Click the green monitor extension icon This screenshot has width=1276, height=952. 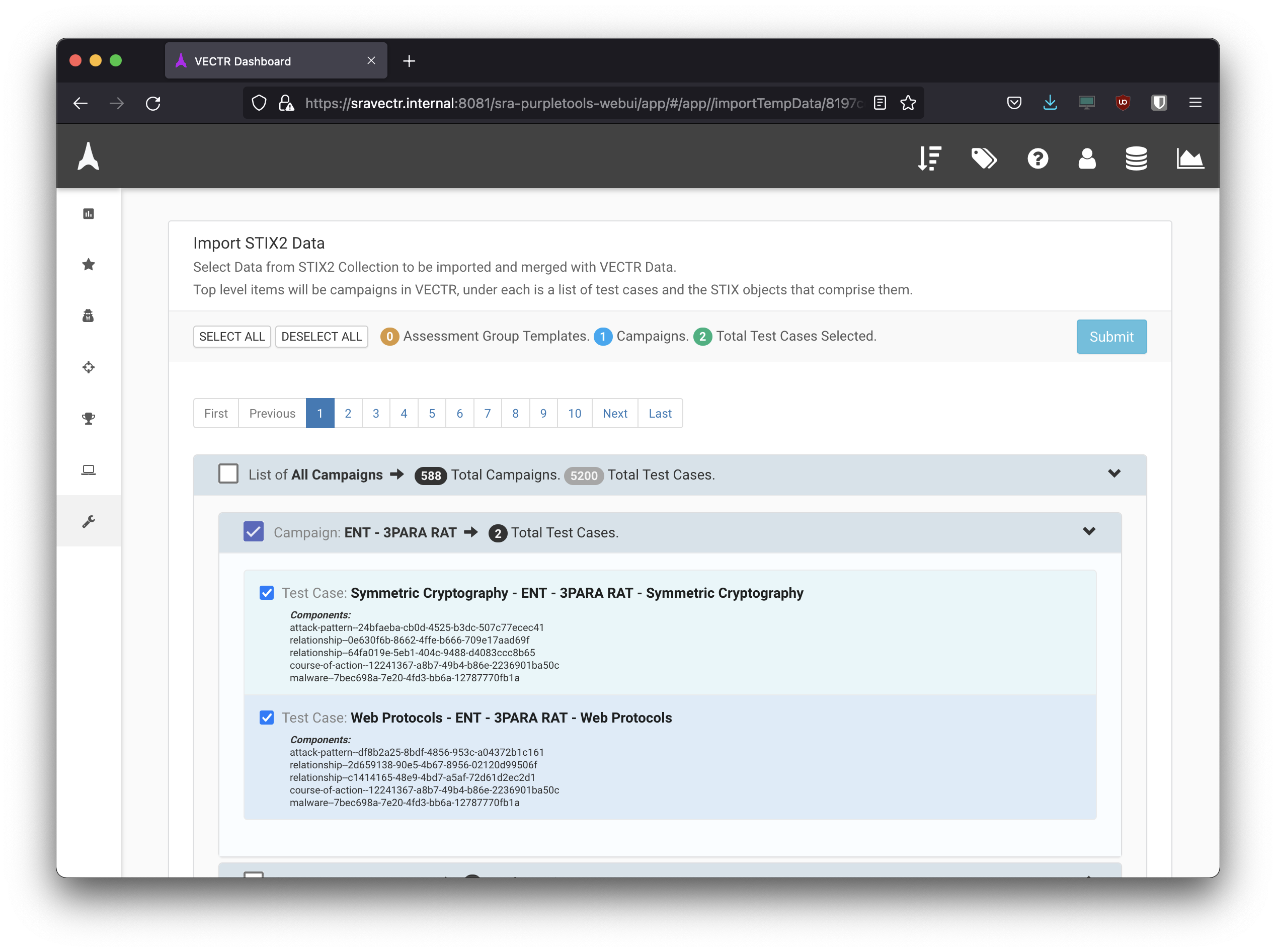tap(1086, 103)
